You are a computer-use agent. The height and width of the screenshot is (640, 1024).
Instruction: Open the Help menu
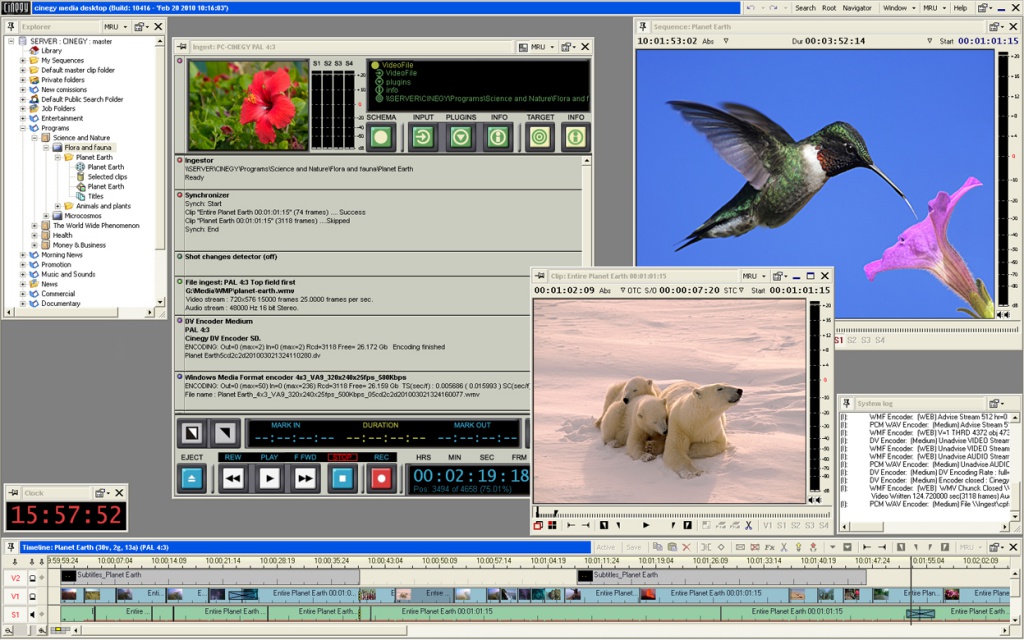(960, 8)
